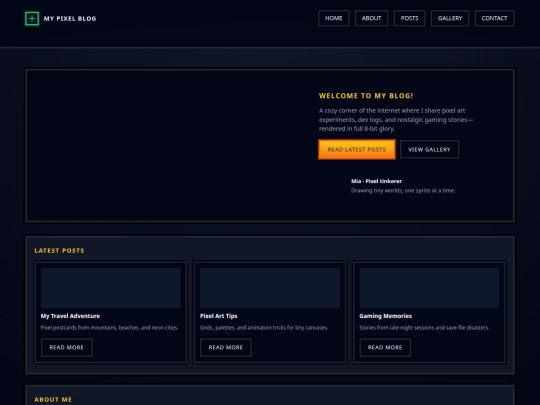Select the Pixel Art Tips post title
The width and height of the screenshot is (540, 405).
point(218,316)
